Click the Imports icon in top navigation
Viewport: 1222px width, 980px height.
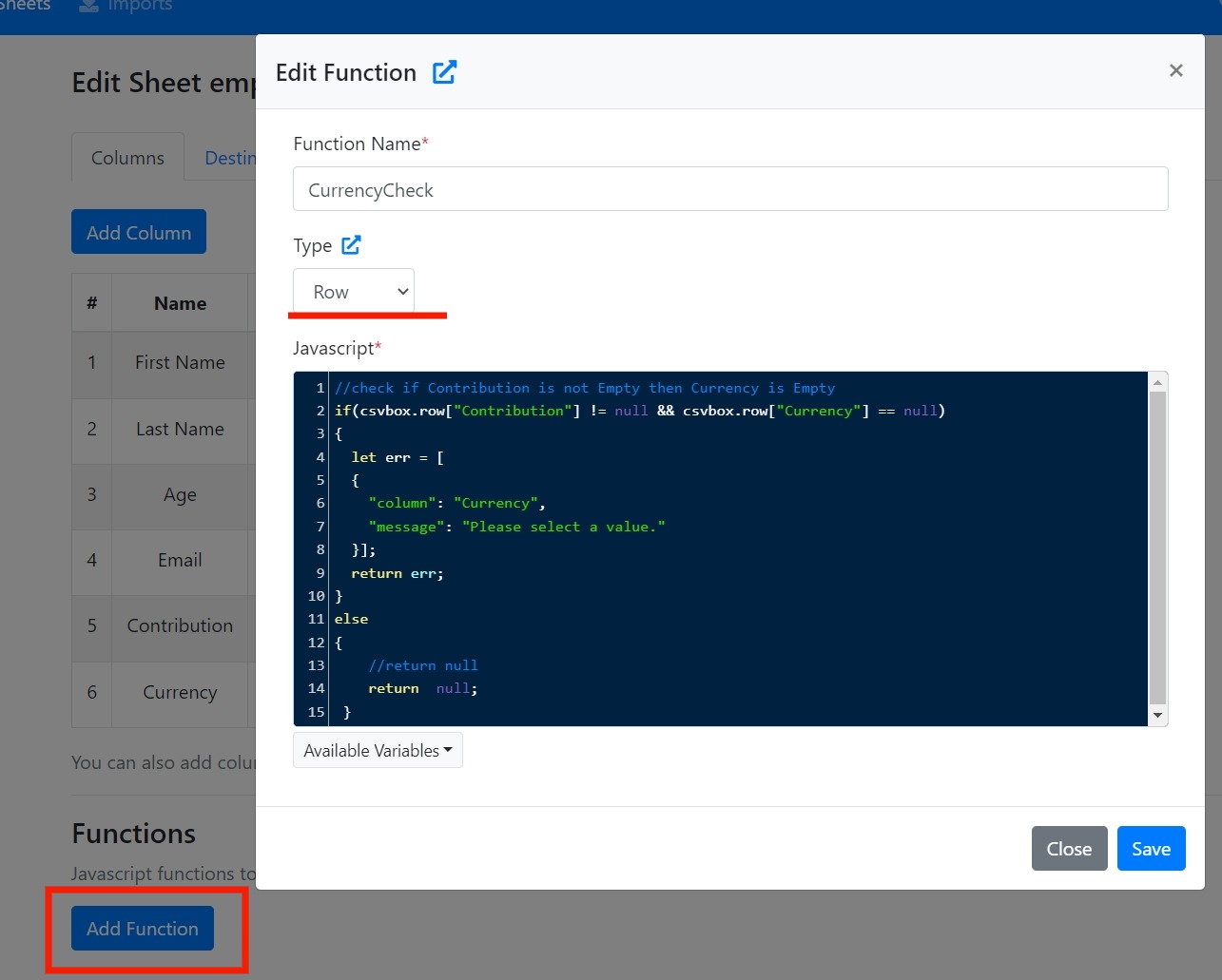click(x=88, y=6)
